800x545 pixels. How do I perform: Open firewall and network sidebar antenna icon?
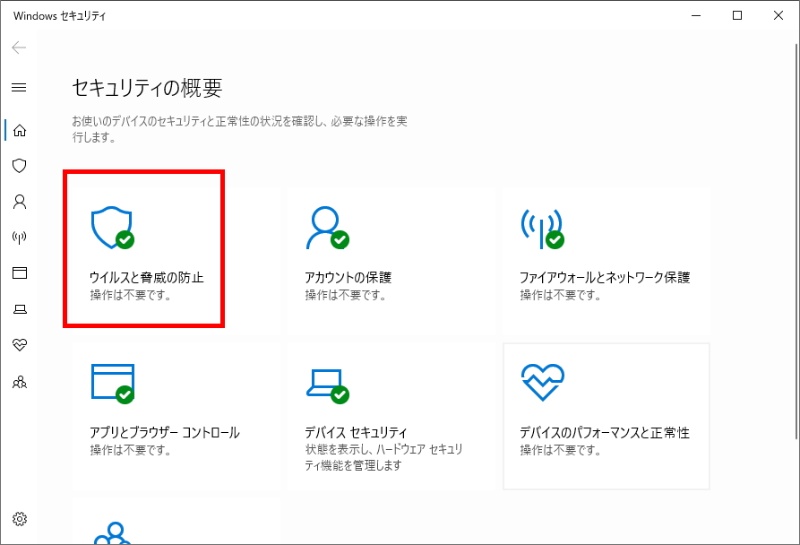tap(18, 237)
